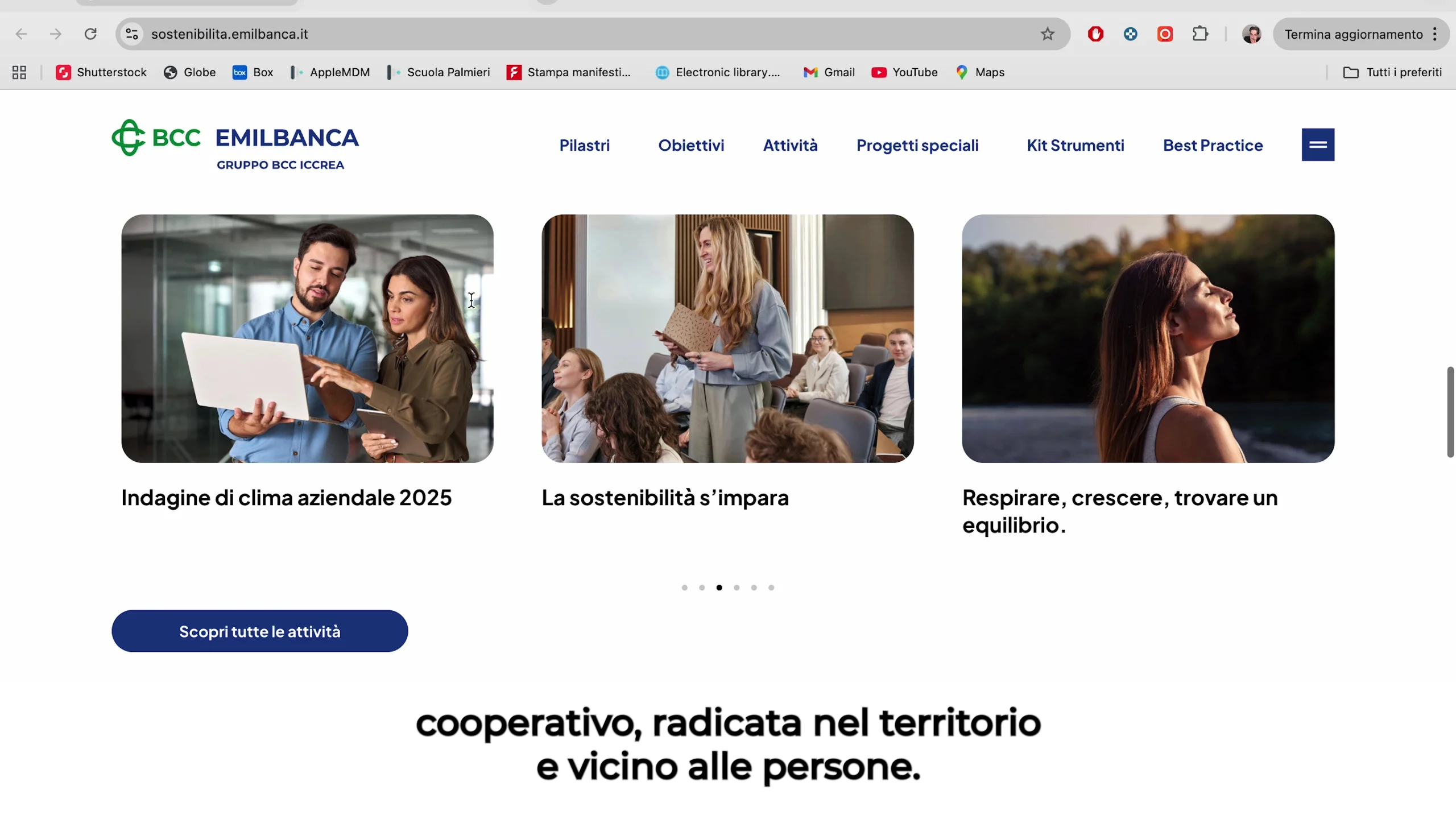Screen dimensions: 1456x819
Task: Open the Progetti speciali menu item
Action: point(917,145)
